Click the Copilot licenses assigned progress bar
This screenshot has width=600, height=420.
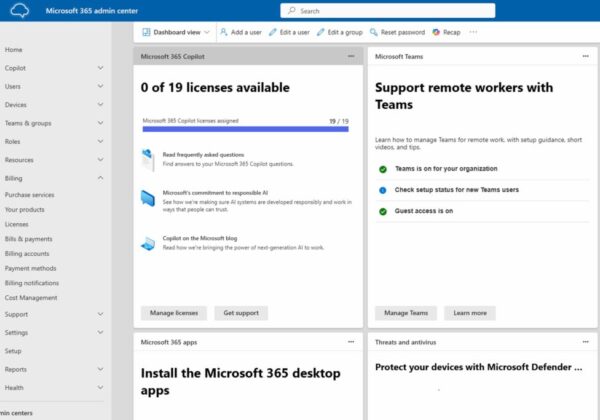245,129
